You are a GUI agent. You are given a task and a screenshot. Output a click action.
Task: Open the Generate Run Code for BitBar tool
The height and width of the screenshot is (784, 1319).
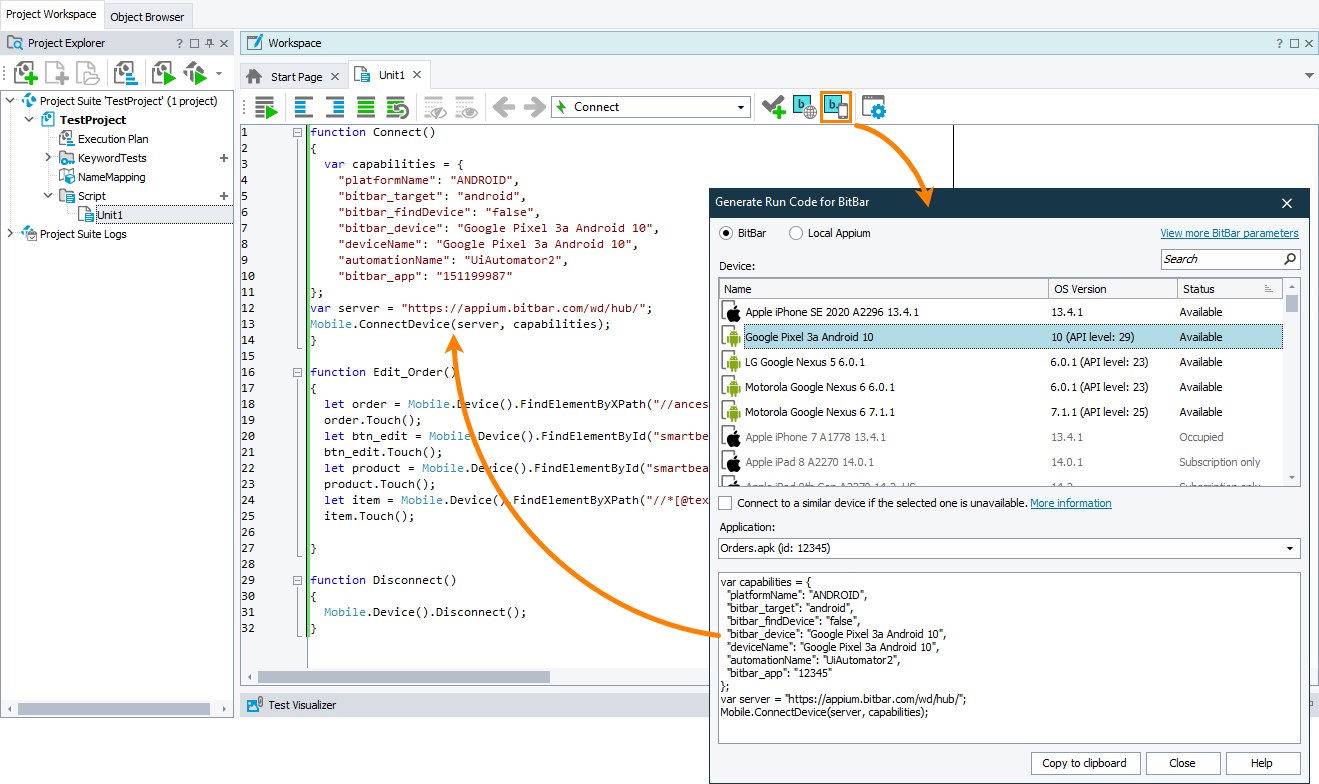835,106
